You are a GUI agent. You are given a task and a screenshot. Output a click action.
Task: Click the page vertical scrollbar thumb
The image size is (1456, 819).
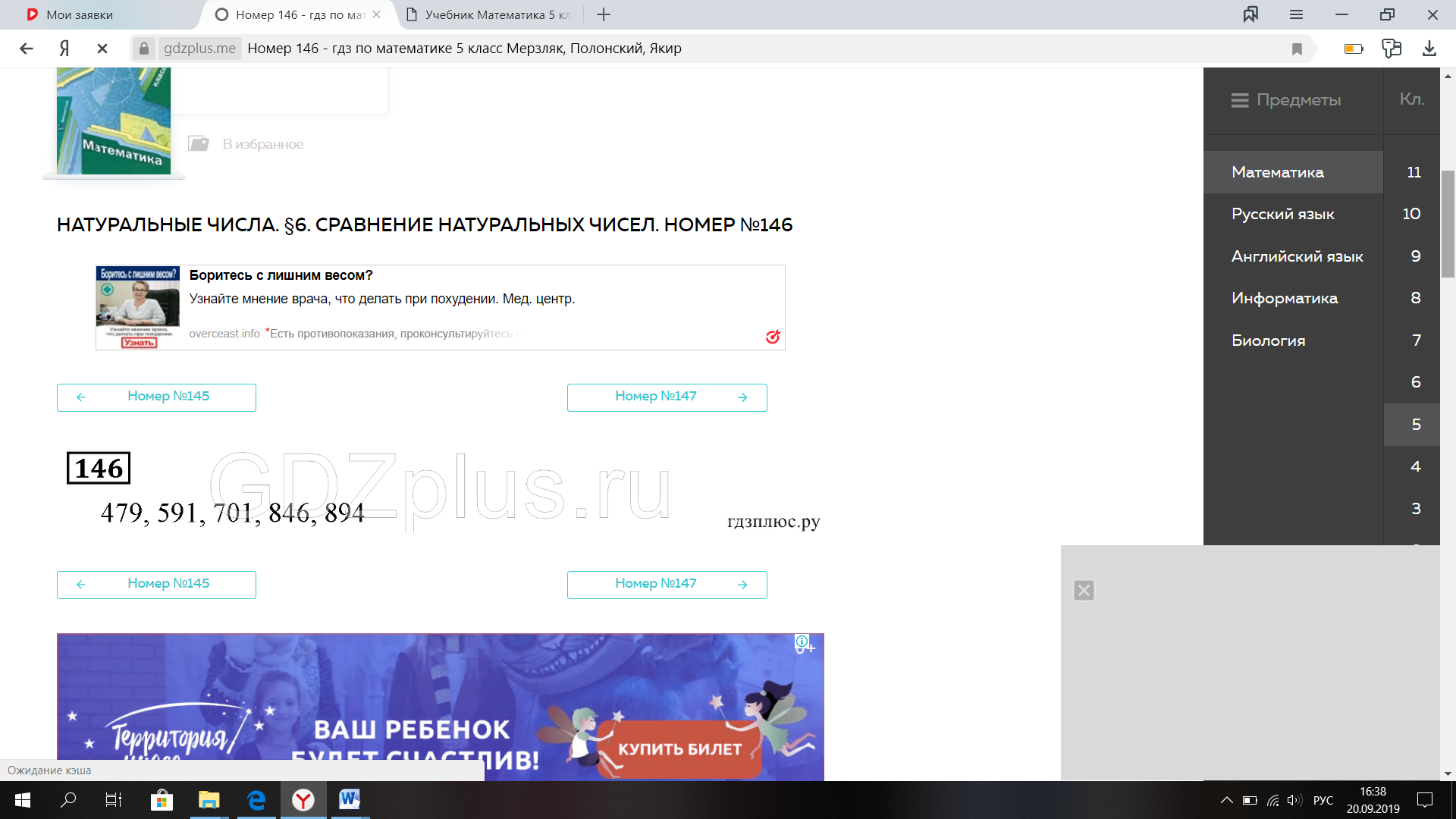pos(1448,224)
